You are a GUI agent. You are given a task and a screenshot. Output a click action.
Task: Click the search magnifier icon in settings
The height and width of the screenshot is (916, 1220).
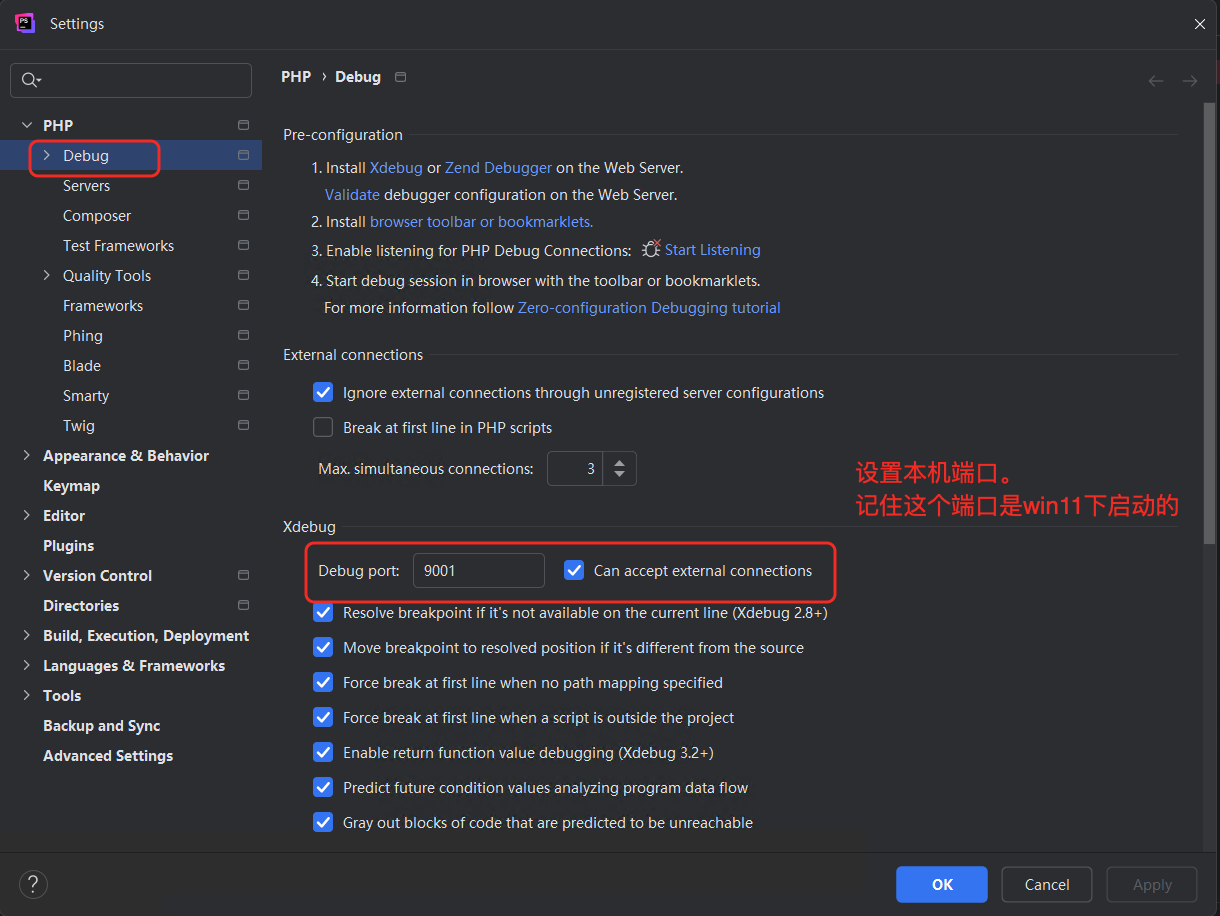point(30,80)
